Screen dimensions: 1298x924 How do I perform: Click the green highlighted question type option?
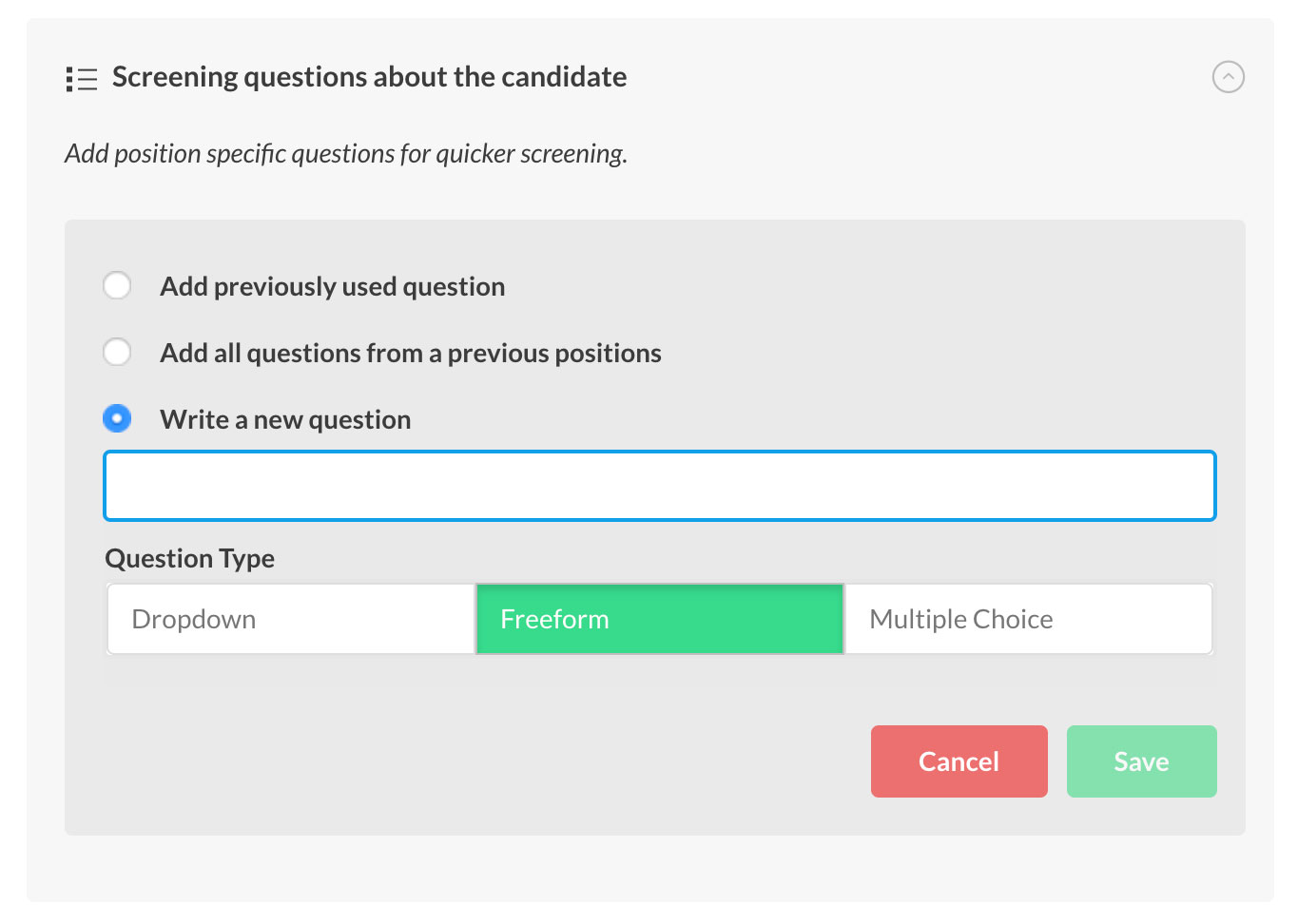coord(659,619)
